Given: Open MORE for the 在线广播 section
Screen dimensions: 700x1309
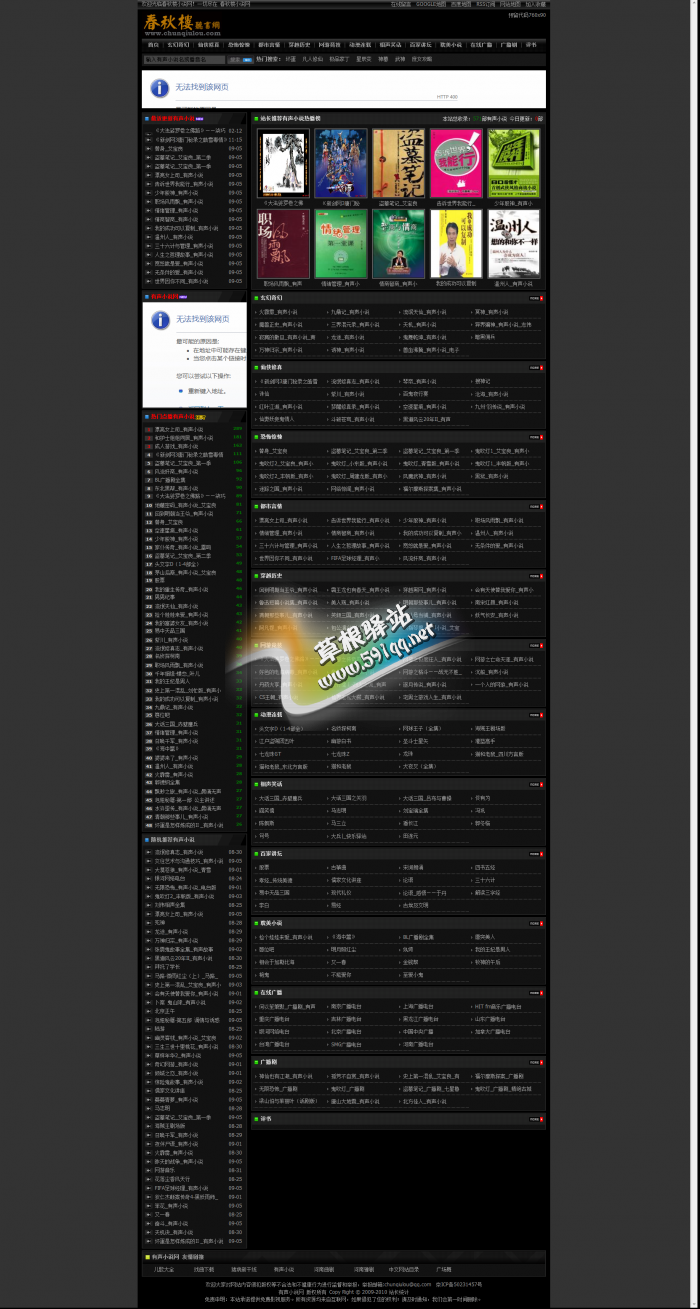Looking at the screenshot, I should click(535, 992).
